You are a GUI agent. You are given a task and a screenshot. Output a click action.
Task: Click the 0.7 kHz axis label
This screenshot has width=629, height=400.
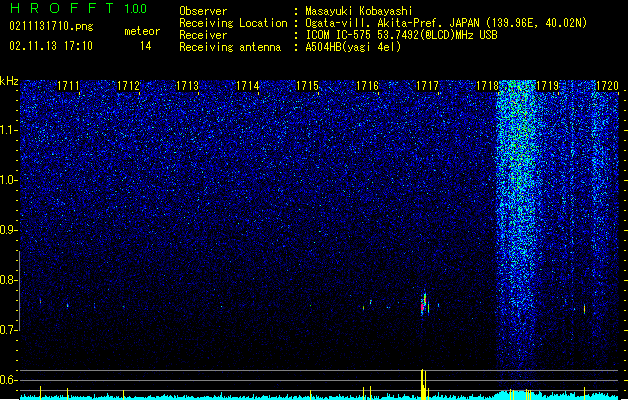coord(9,330)
